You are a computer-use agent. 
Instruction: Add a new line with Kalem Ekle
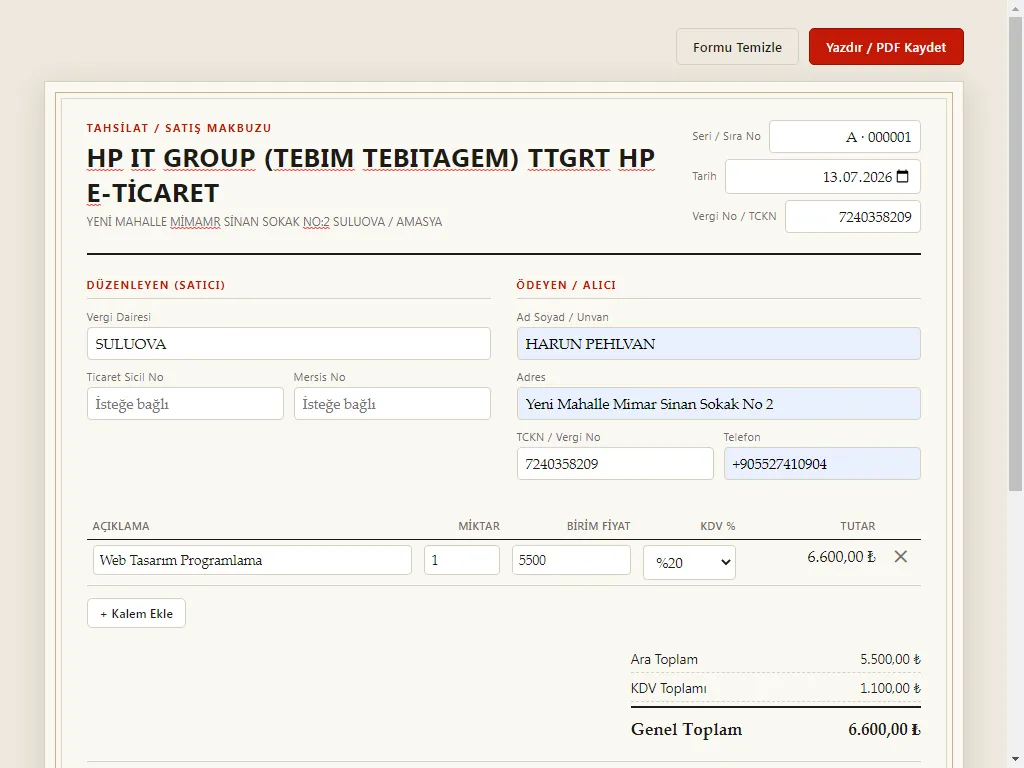(x=136, y=613)
